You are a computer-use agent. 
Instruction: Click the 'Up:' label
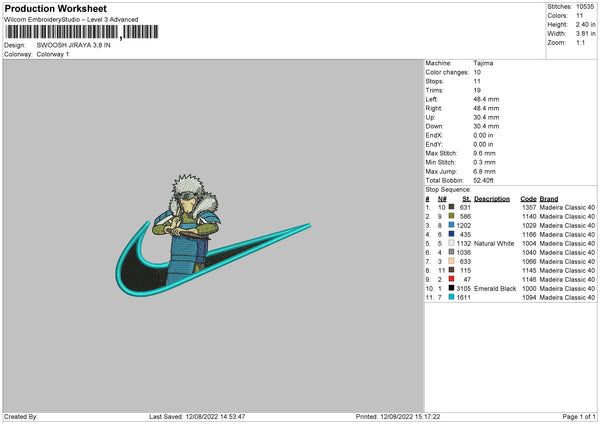(430, 117)
